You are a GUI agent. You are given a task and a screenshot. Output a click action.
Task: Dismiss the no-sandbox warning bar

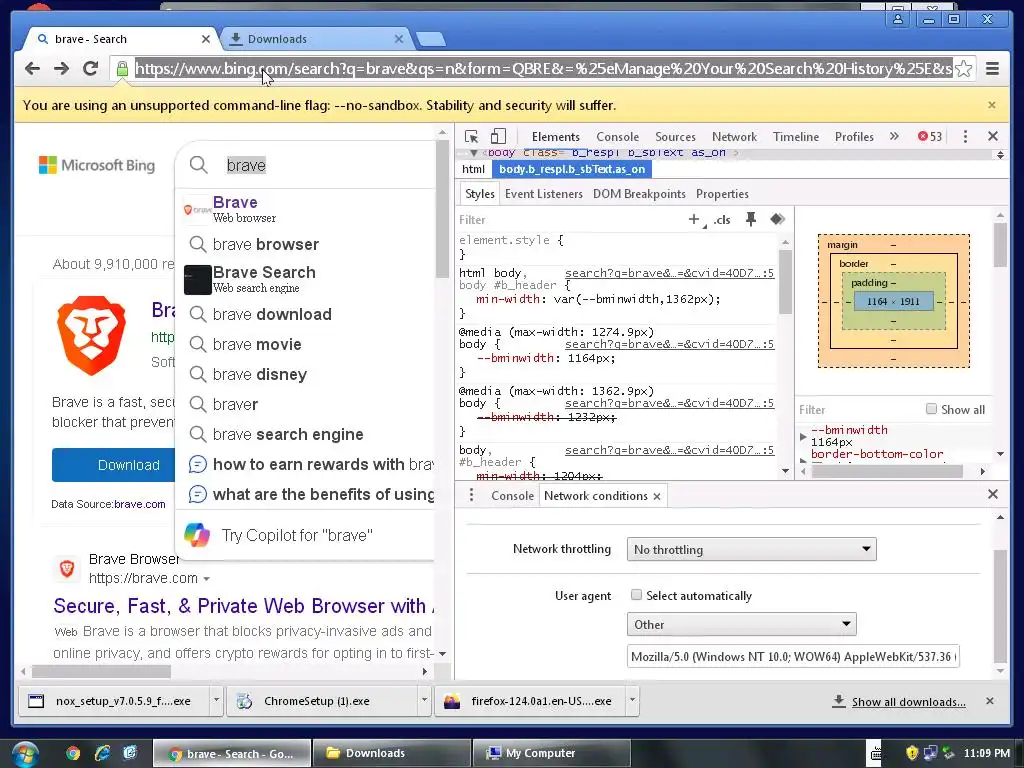point(991,105)
